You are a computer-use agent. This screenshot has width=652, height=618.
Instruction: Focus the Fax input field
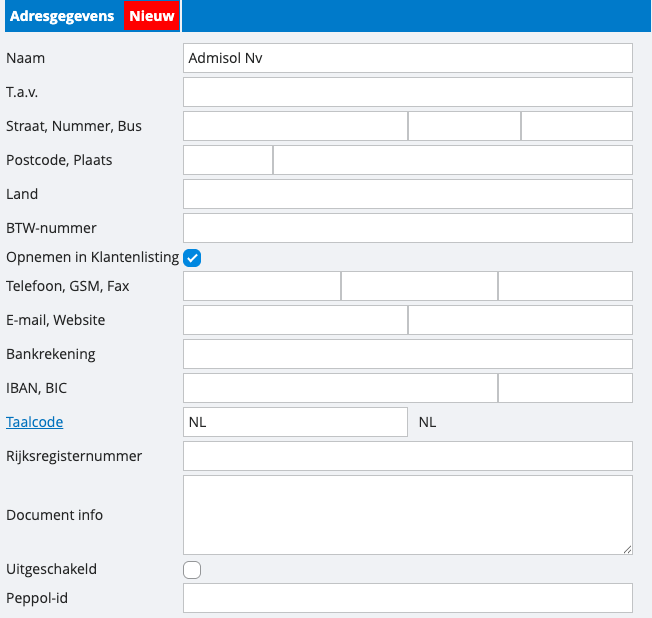tap(565, 286)
